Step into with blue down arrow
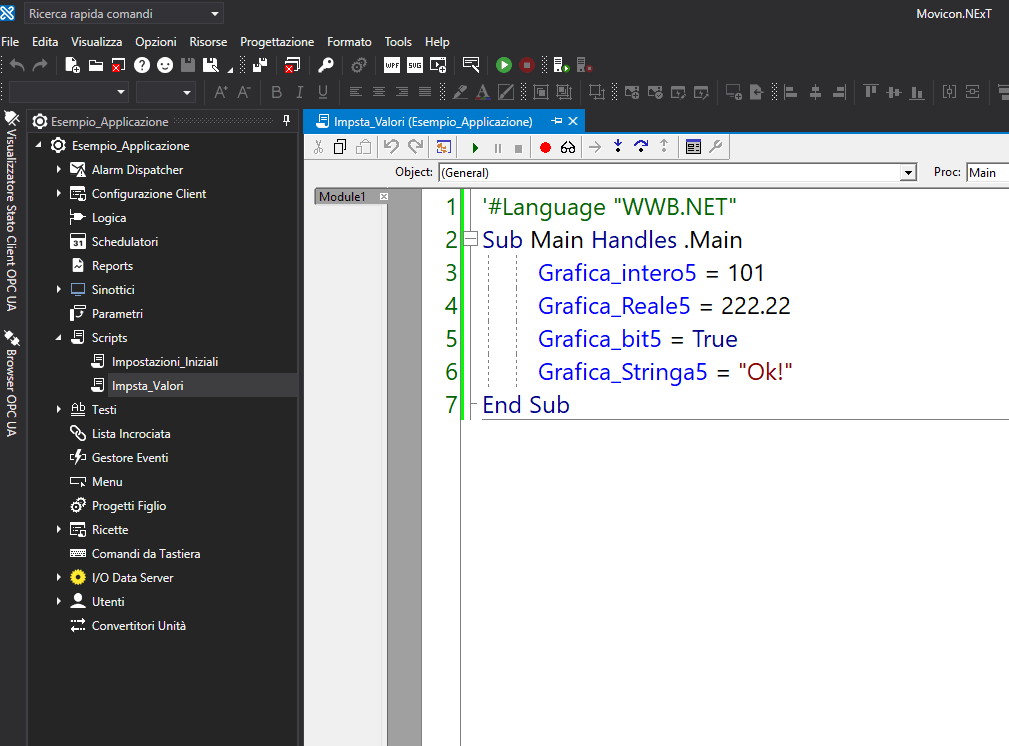Viewport: 1009px width, 746px height. [x=618, y=147]
